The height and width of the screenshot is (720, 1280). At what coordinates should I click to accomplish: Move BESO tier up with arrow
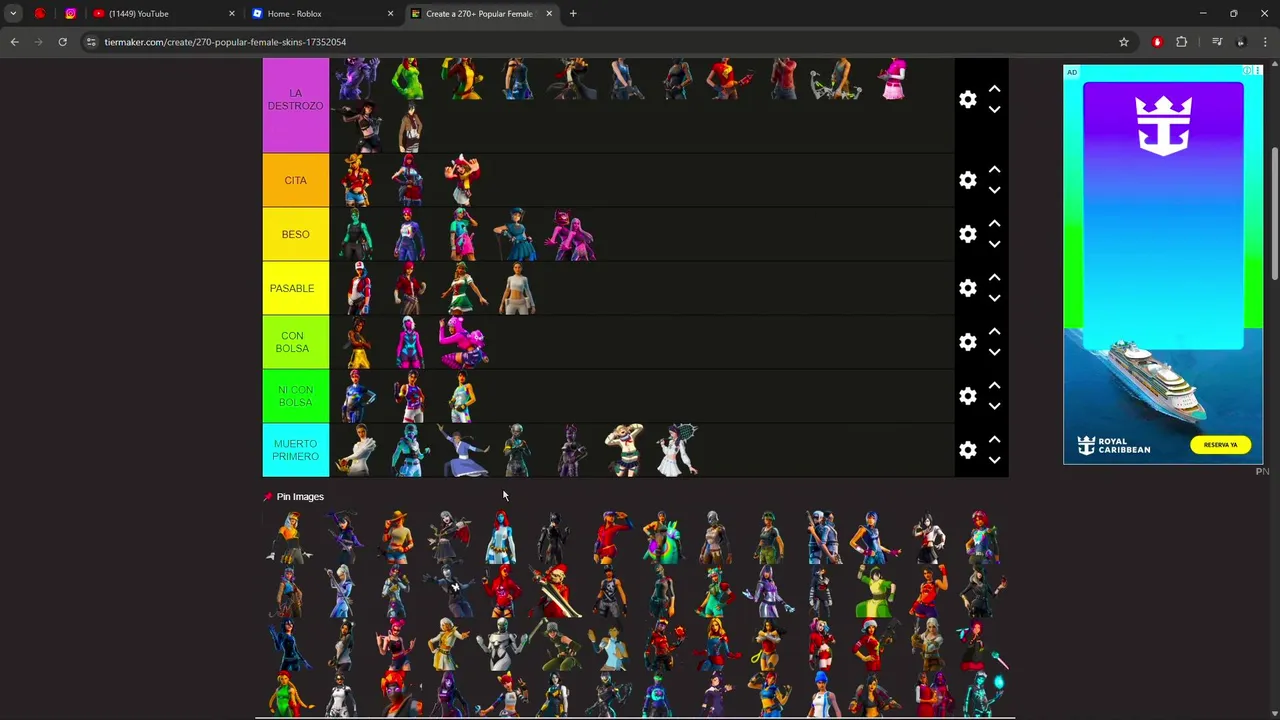994,224
